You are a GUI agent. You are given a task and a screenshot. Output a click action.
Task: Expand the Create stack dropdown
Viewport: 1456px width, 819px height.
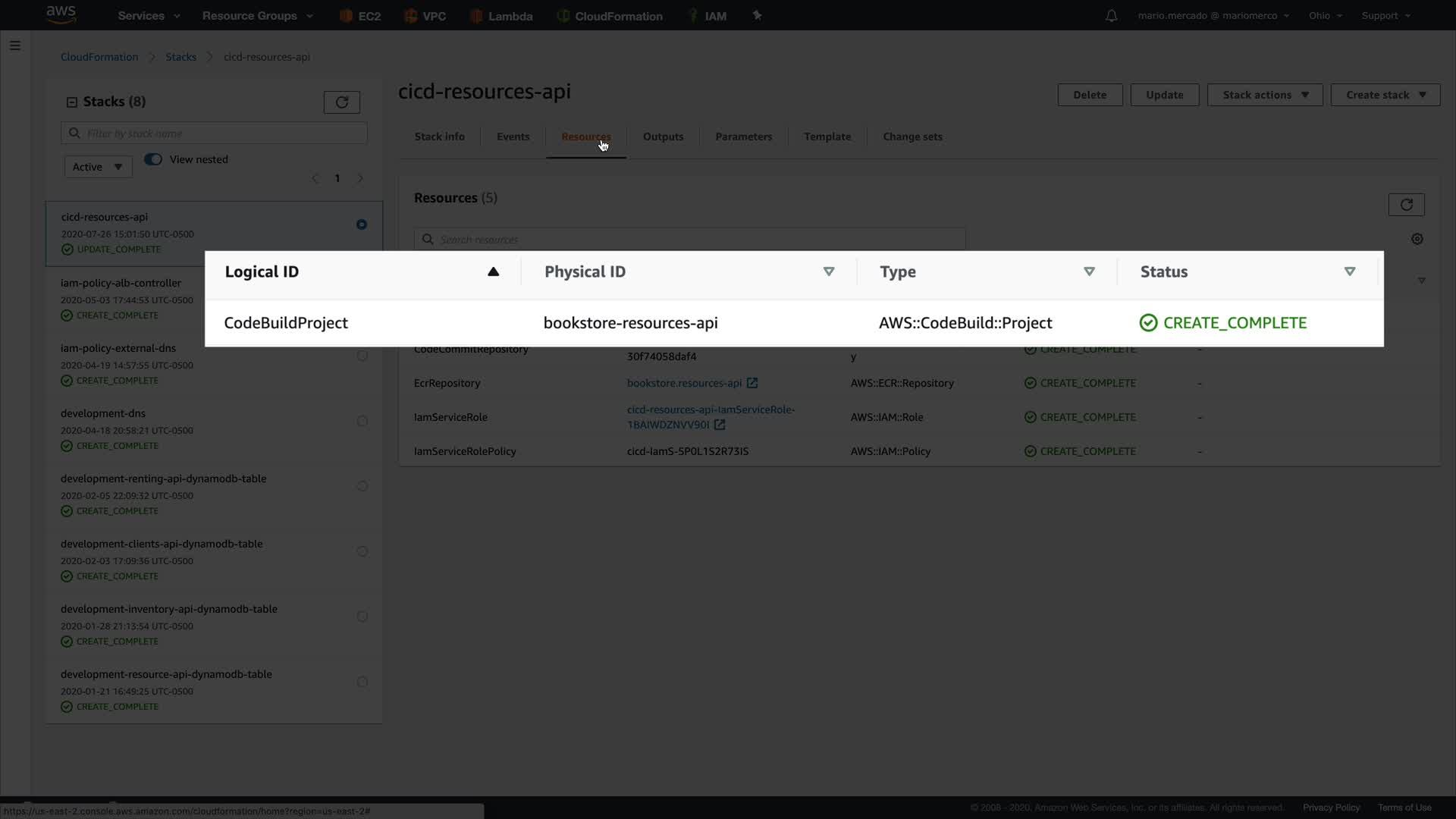click(1385, 96)
